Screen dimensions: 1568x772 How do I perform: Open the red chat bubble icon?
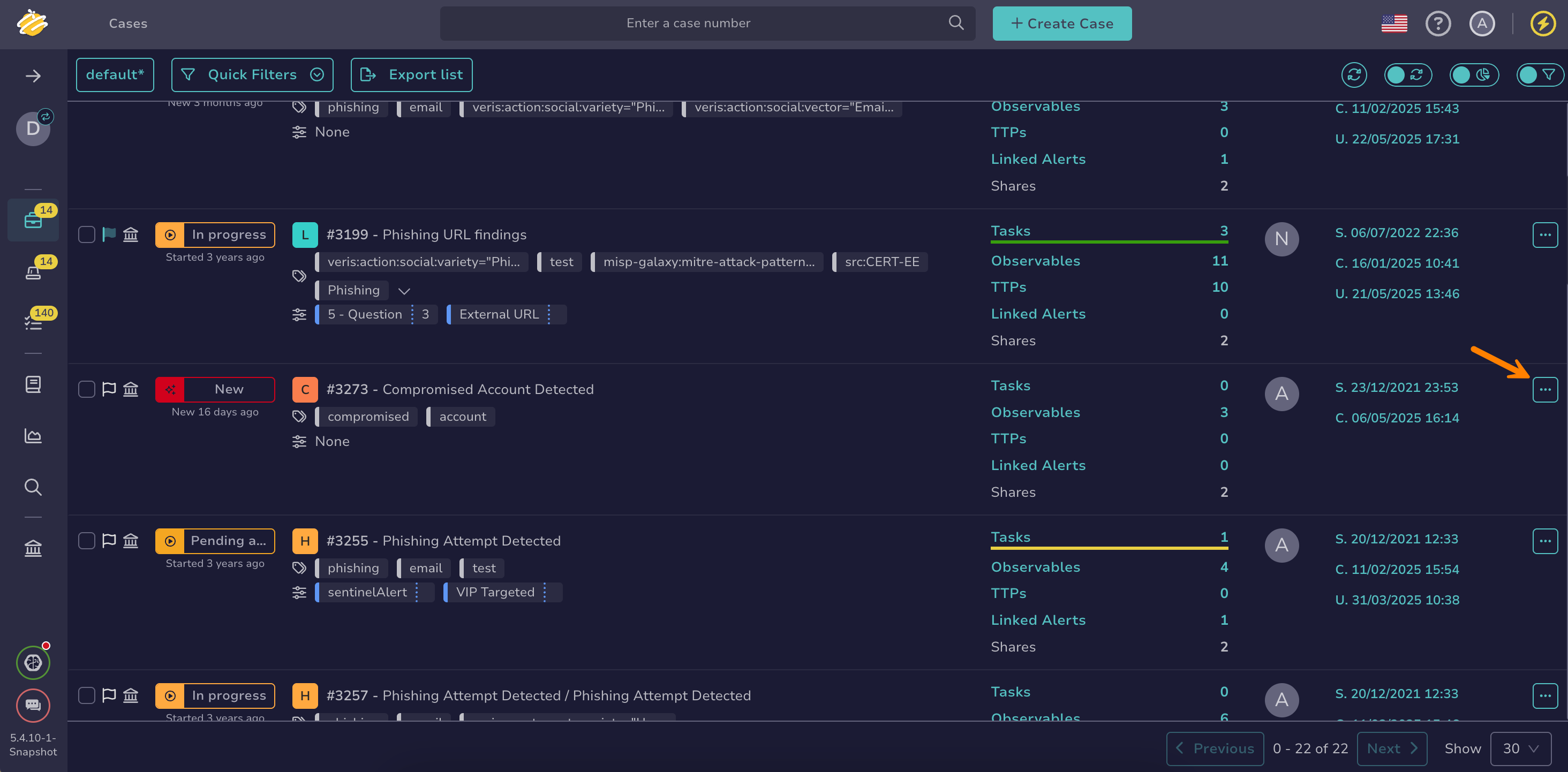click(33, 706)
